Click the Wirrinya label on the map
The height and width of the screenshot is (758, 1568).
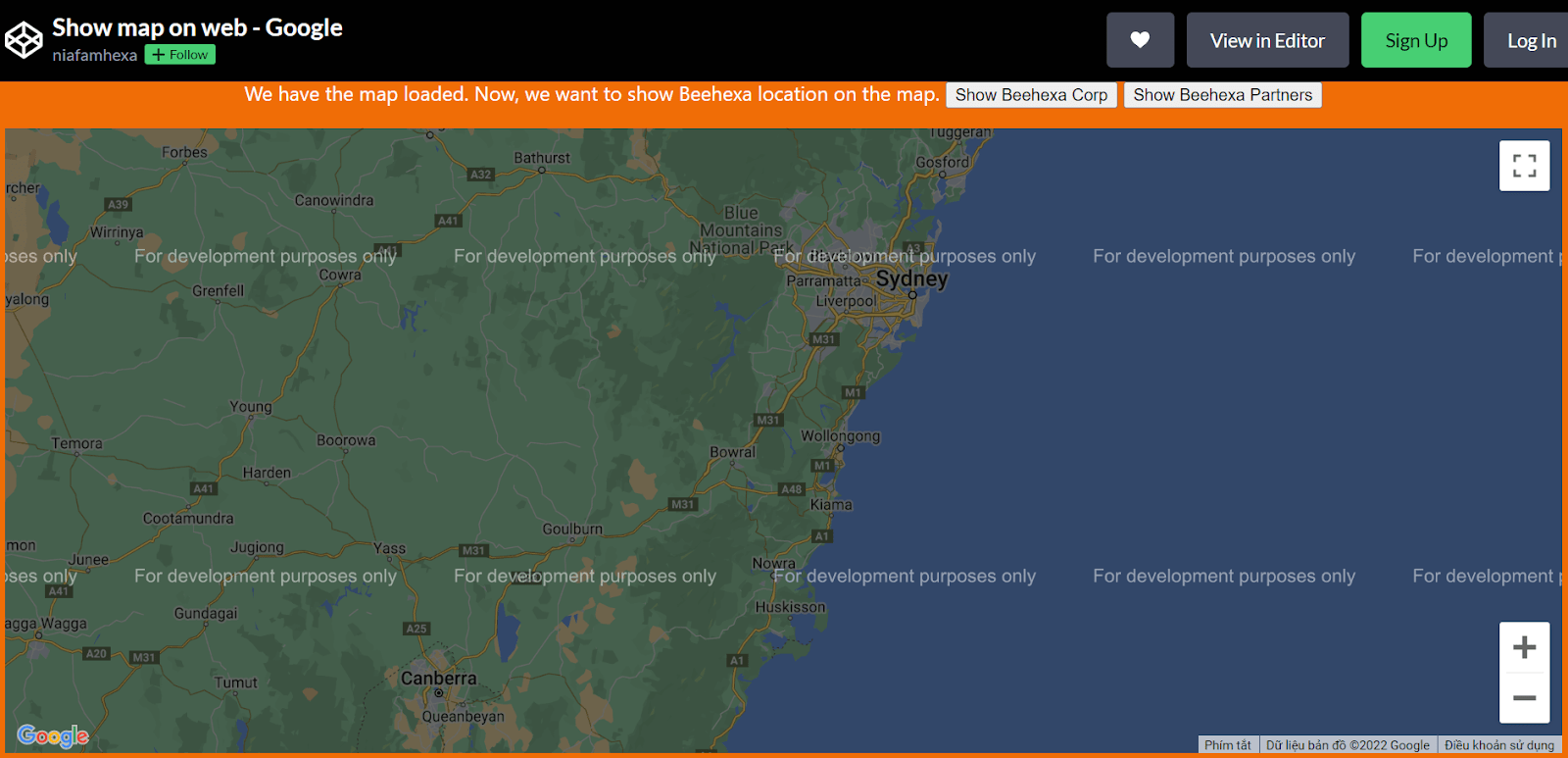(x=117, y=233)
